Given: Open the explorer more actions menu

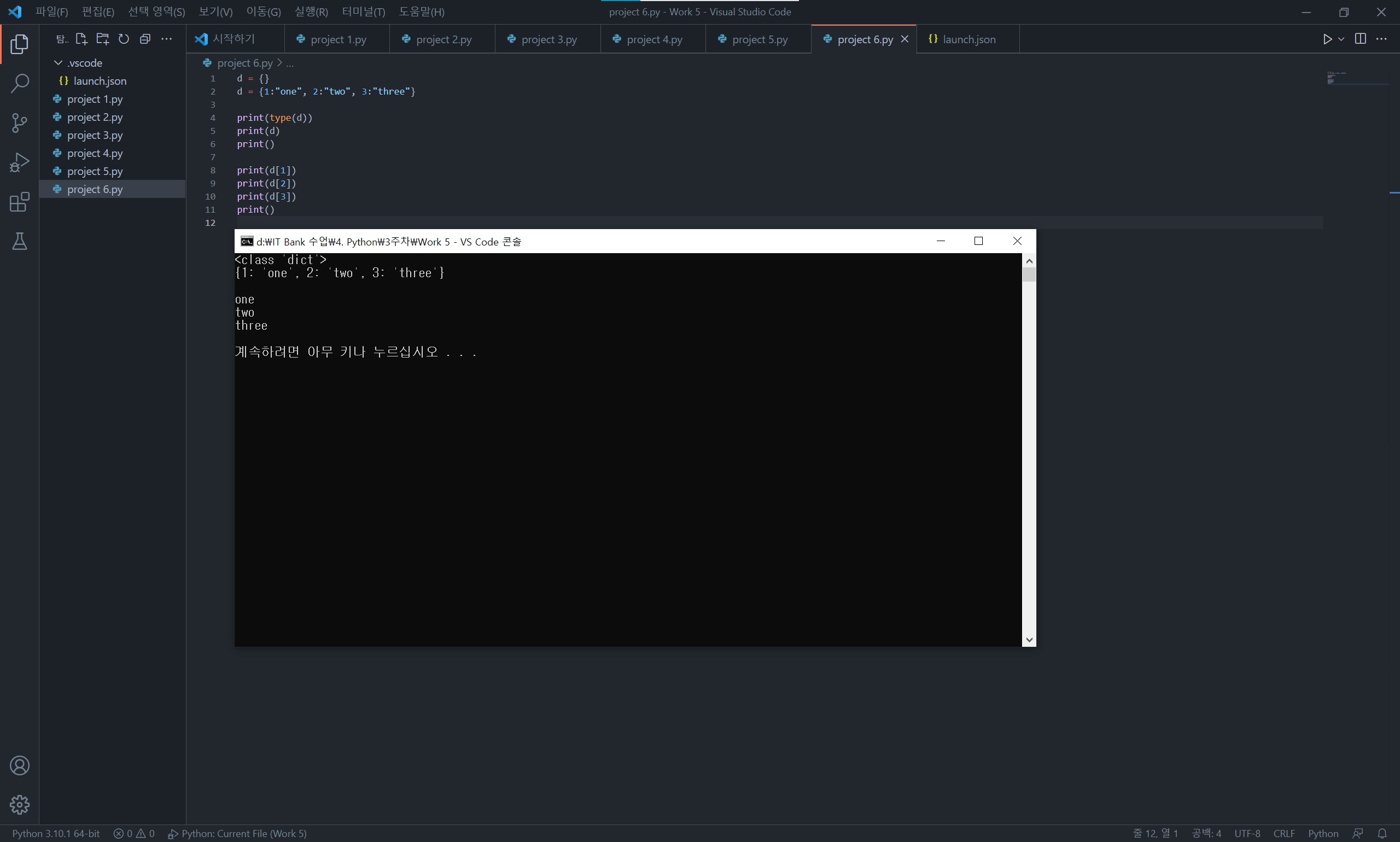Looking at the screenshot, I should pyautogui.click(x=166, y=39).
